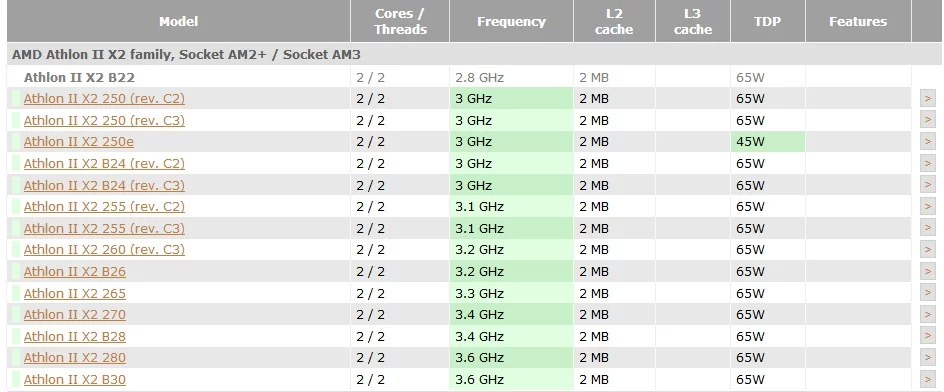This screenshot has height=392, width=944.
Task: Open the Athlon II X2 B24 (rev. C3) link
Action: click(x=104, y=185)
